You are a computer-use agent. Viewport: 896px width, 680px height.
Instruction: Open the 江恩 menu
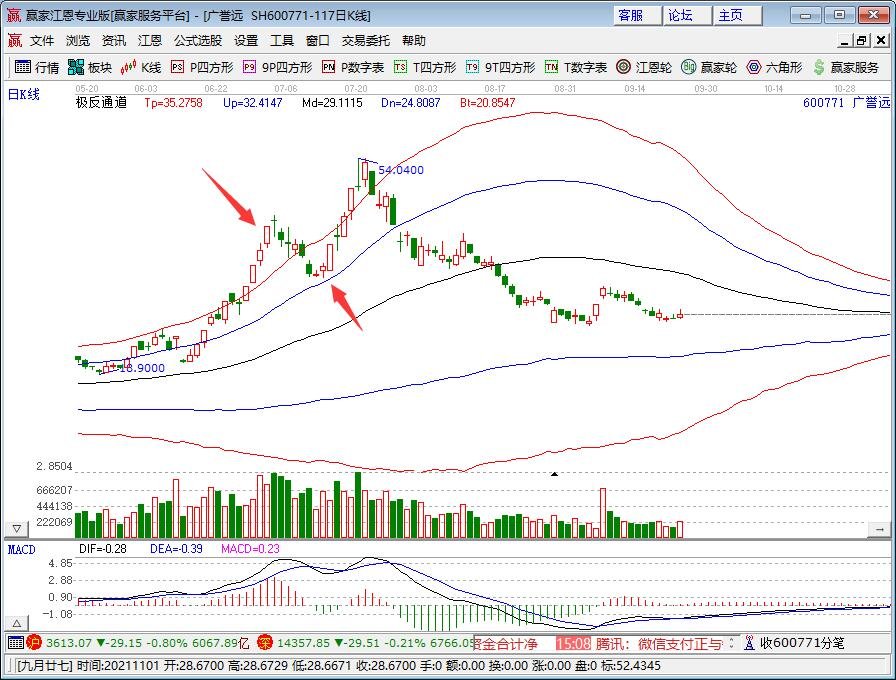tap(150, 41)
